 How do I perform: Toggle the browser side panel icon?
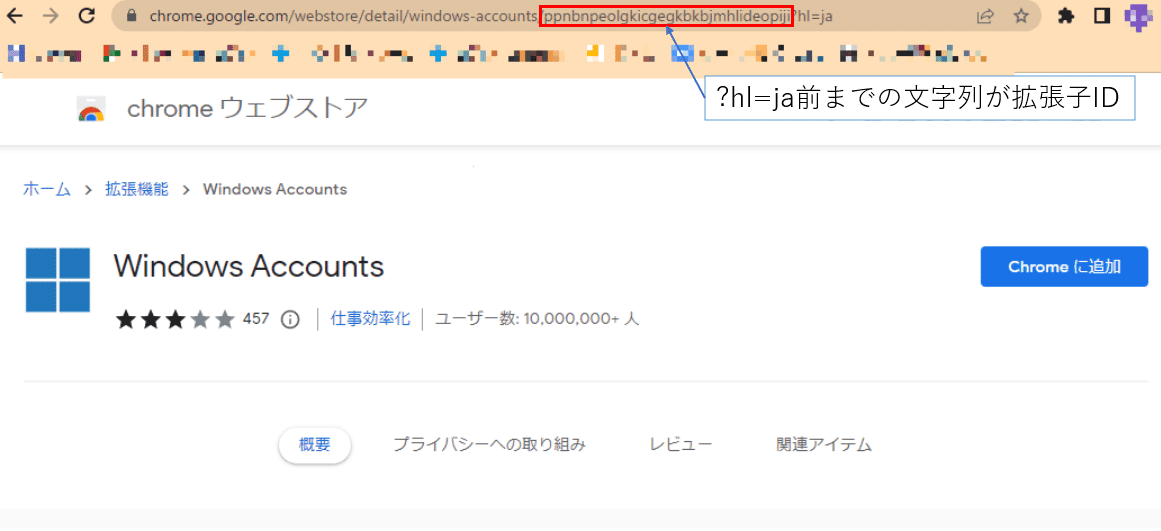click(1102, 16)
